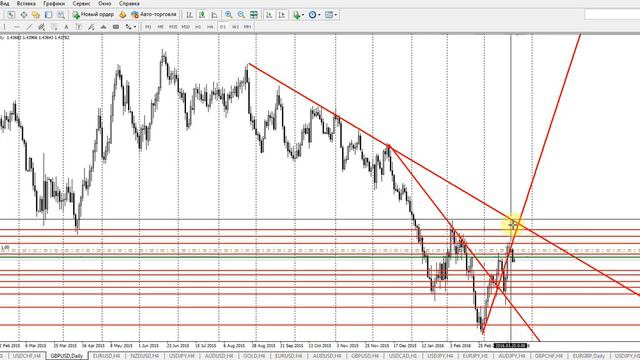Click the search field in the toolbar
640x360 pixels.
tap(612, 15)
